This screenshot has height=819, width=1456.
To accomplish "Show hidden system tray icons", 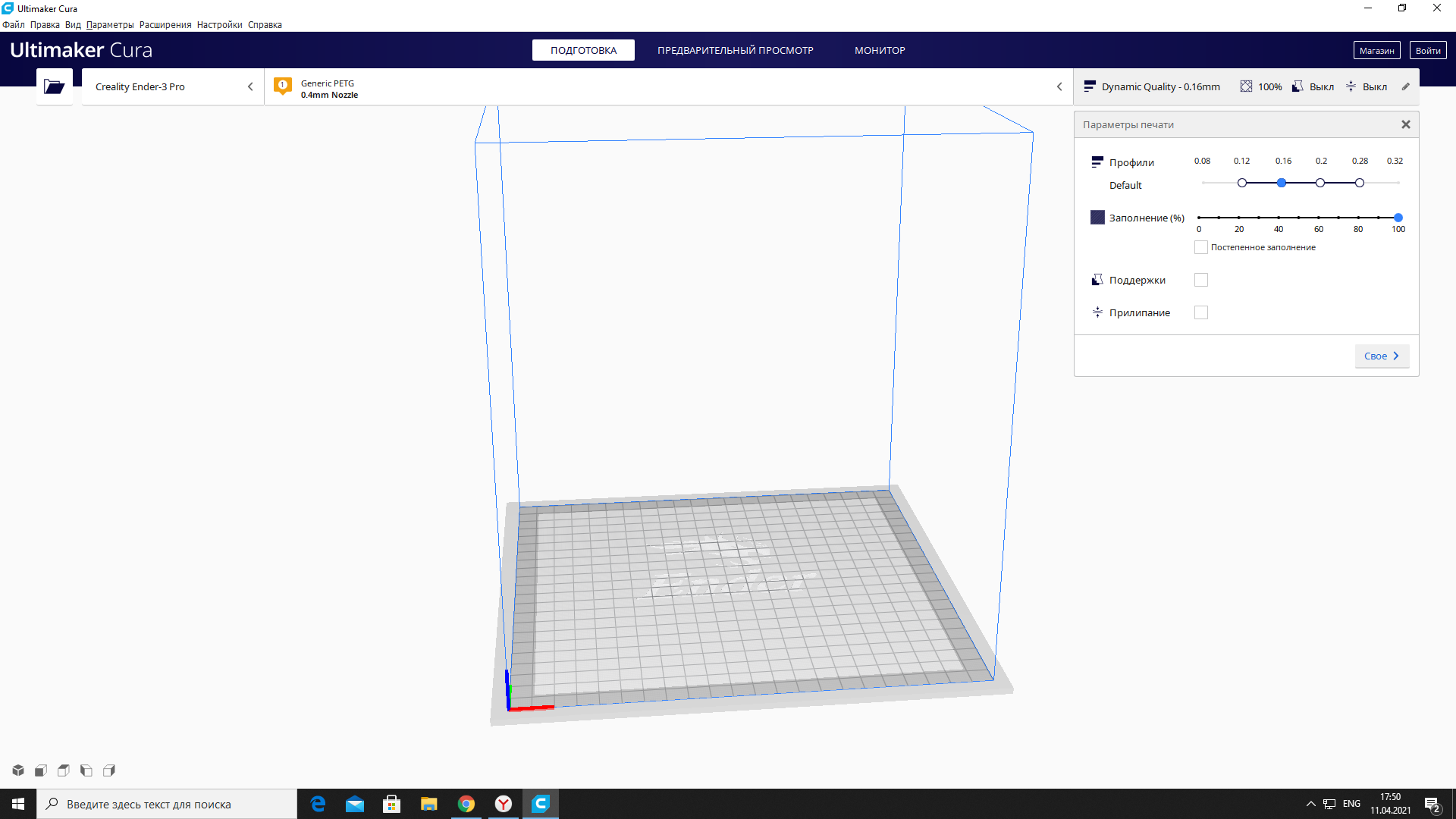I will [x=1310, y=804].
